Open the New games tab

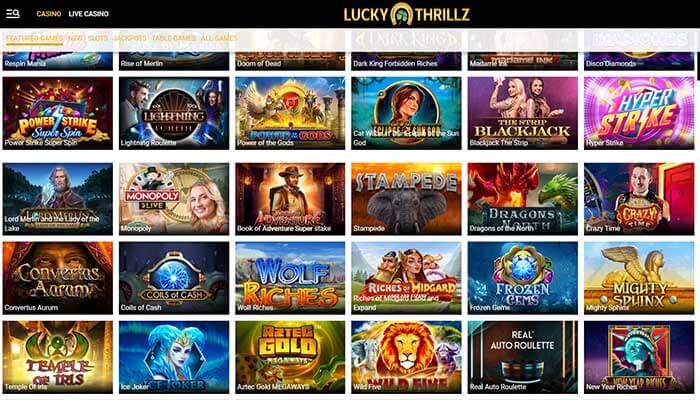pos(75,38)
